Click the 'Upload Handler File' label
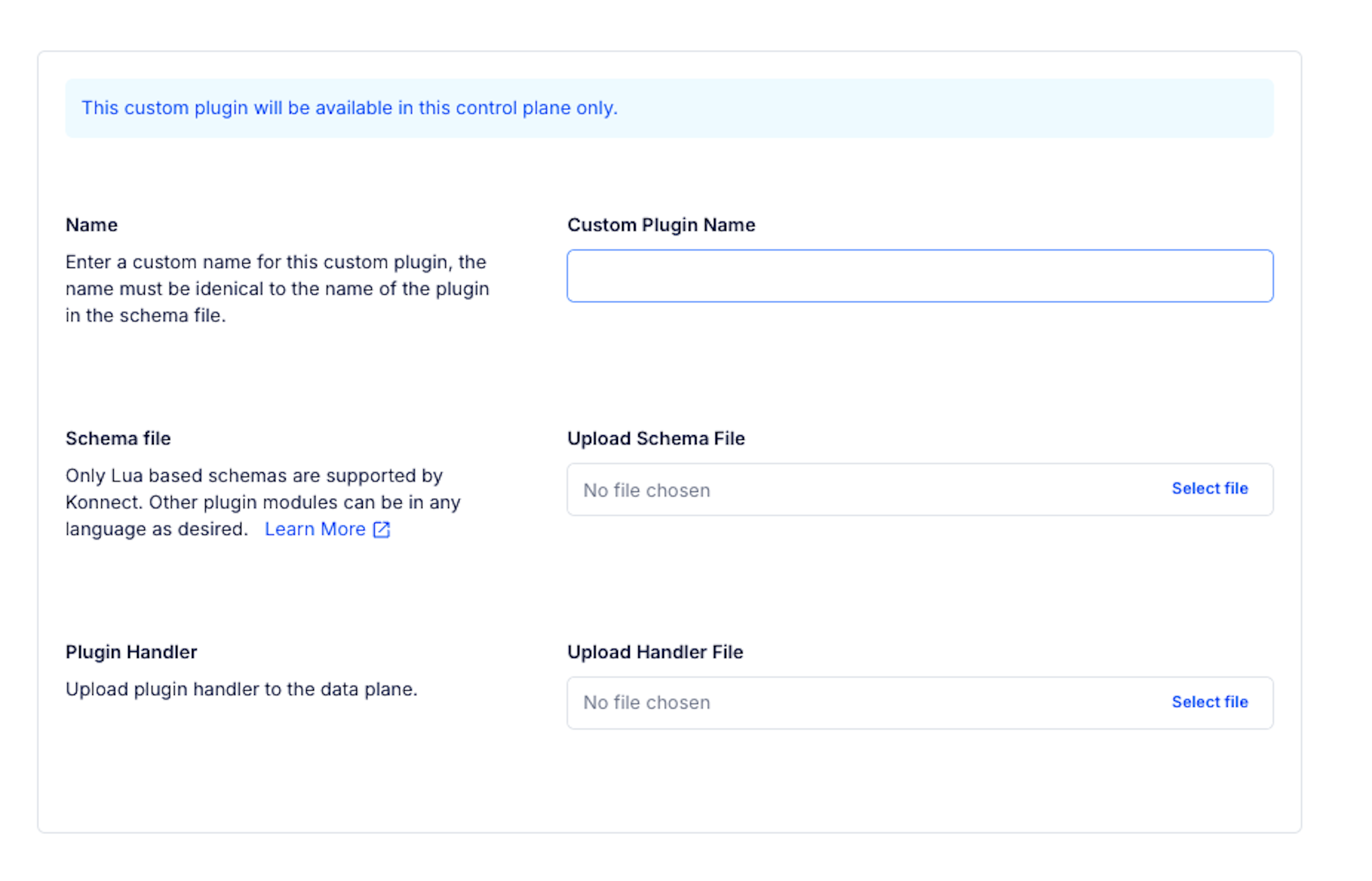This screenshot has height=881, width=1372. pyautogui.click(x=654, y=652)
